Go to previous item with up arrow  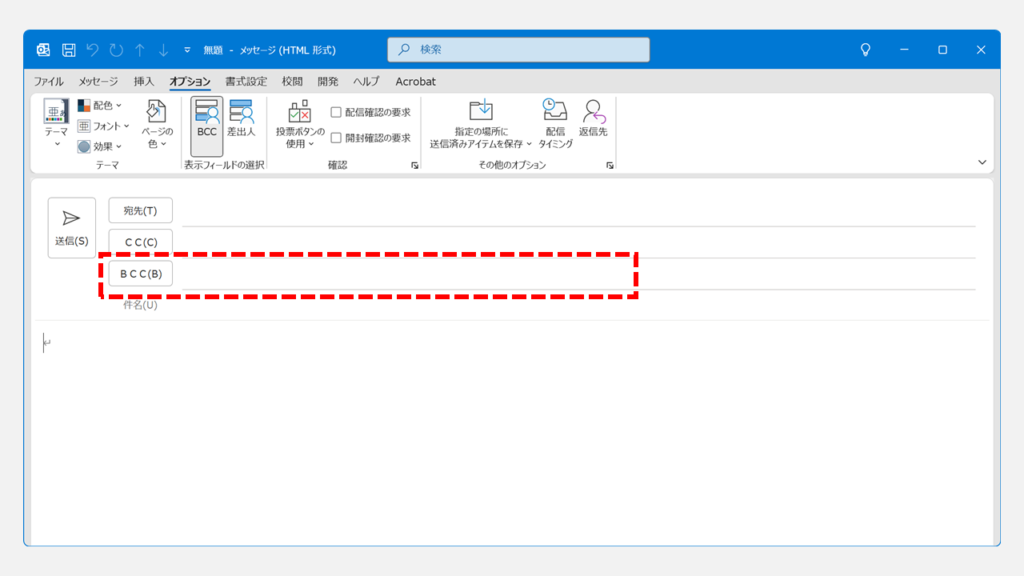point(140,50)
